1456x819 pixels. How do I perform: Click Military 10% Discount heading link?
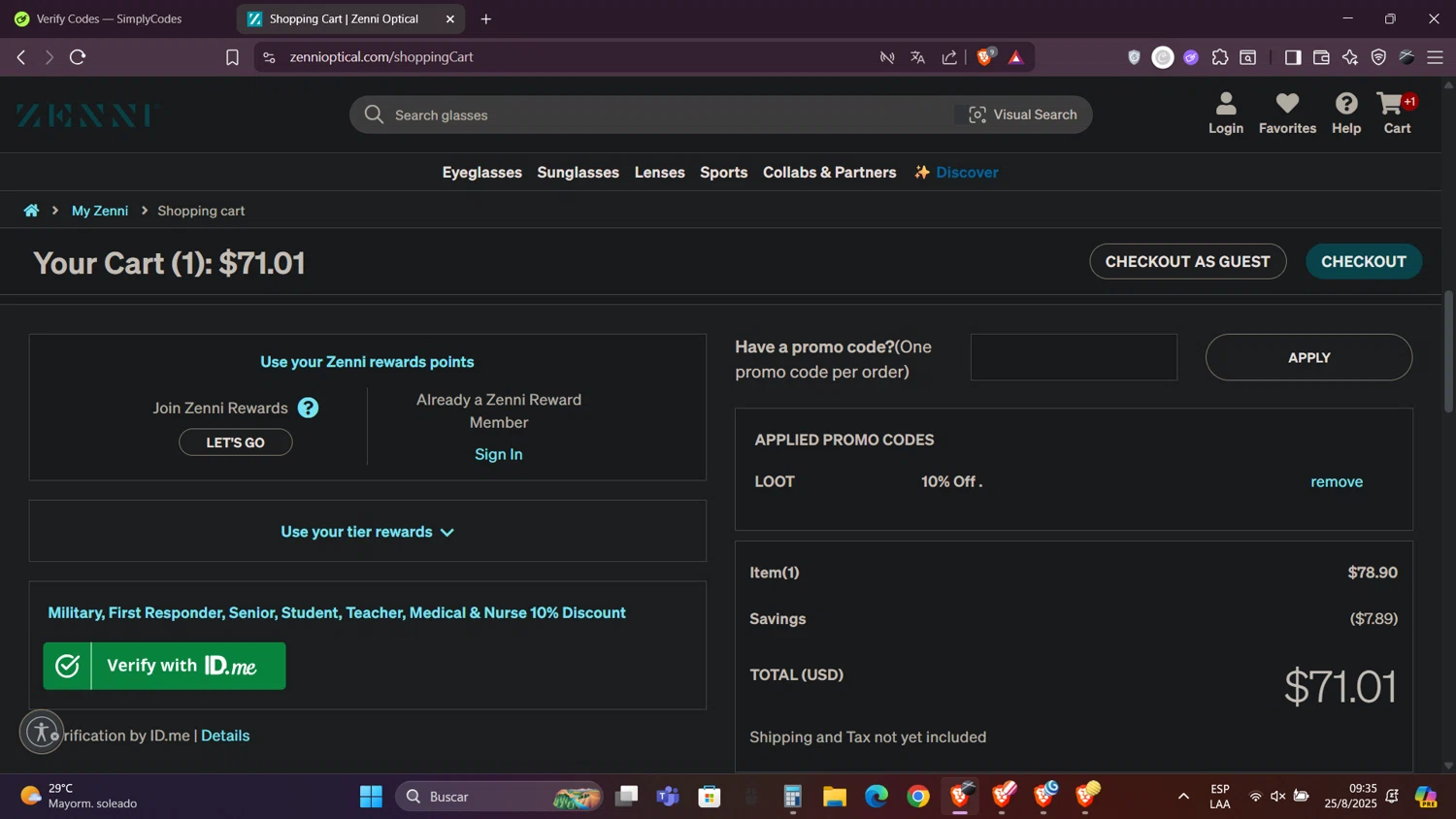pyautogui.click(x=337, y=612)
